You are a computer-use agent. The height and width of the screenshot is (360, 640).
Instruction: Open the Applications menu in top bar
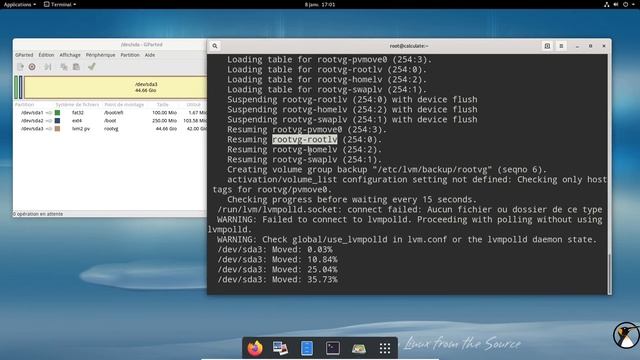20,4
